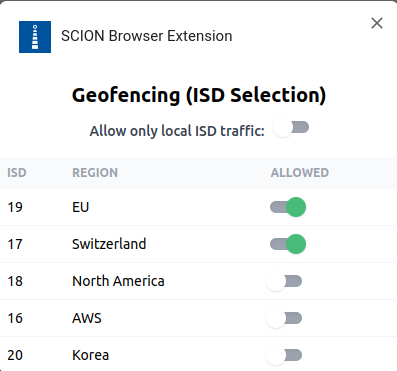Image resolution: width=397 pixels, height=371 pixels.
Task: Click ISD number 16
Action: (15, 318)
